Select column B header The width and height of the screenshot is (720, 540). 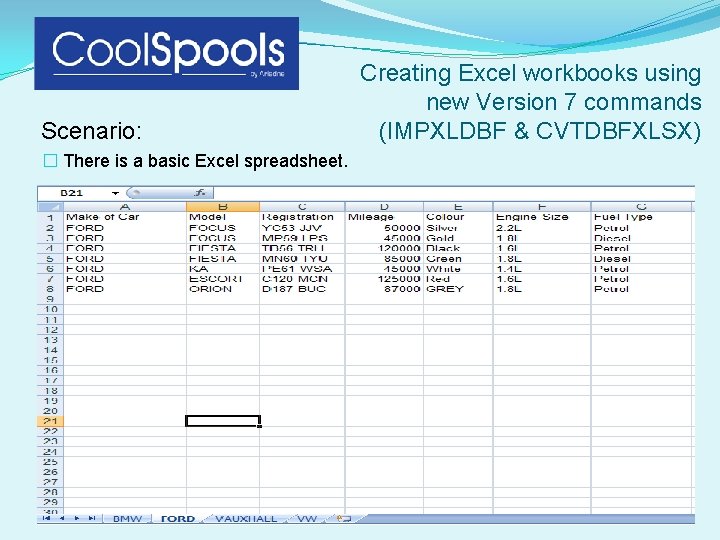(223, 207)
